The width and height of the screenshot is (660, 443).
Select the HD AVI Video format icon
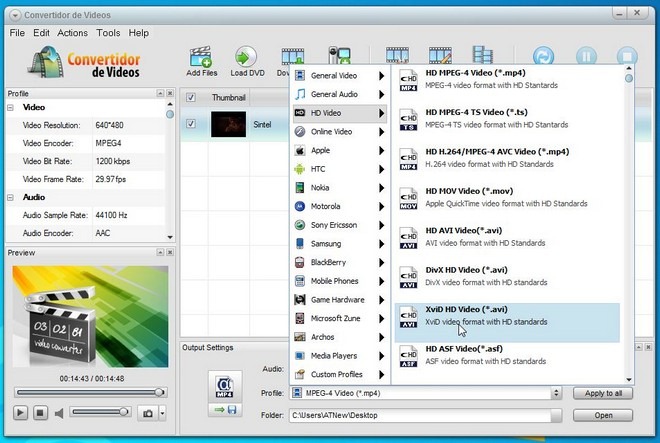pyautogui.click(x=408, y=238)
